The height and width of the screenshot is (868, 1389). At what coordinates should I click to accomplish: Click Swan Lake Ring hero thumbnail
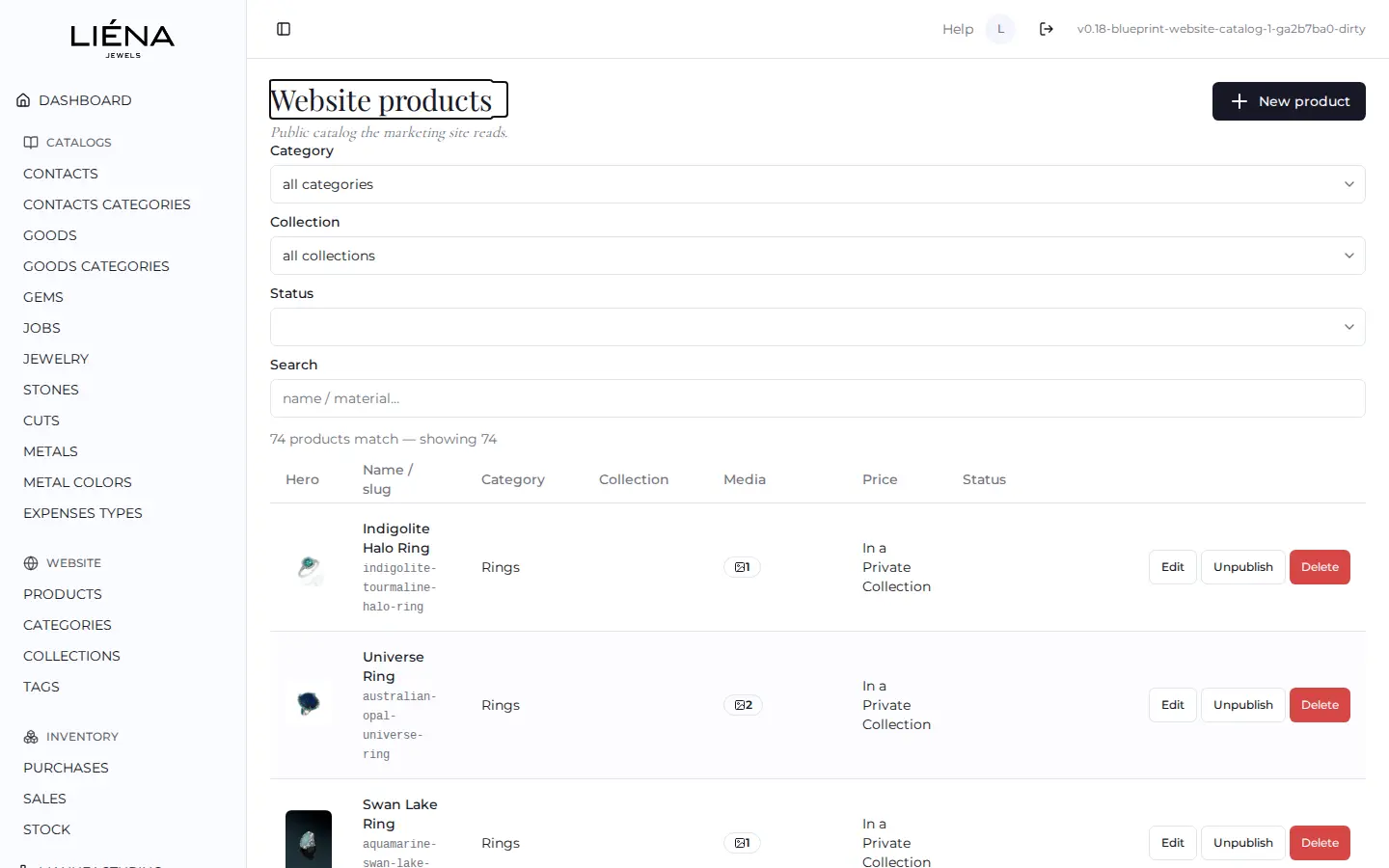tap(309, 839)
